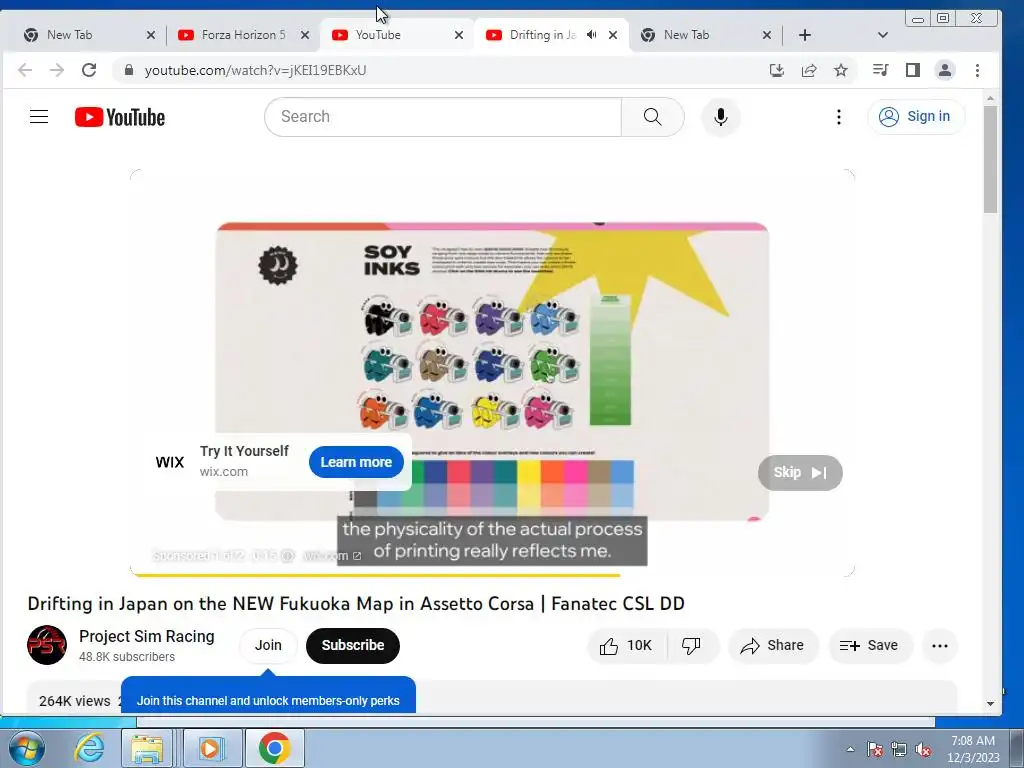The height and width of the screenshot is (768, 1024).
Task: Dislike the video with thumbs down
Action: [x=692, y=645]
